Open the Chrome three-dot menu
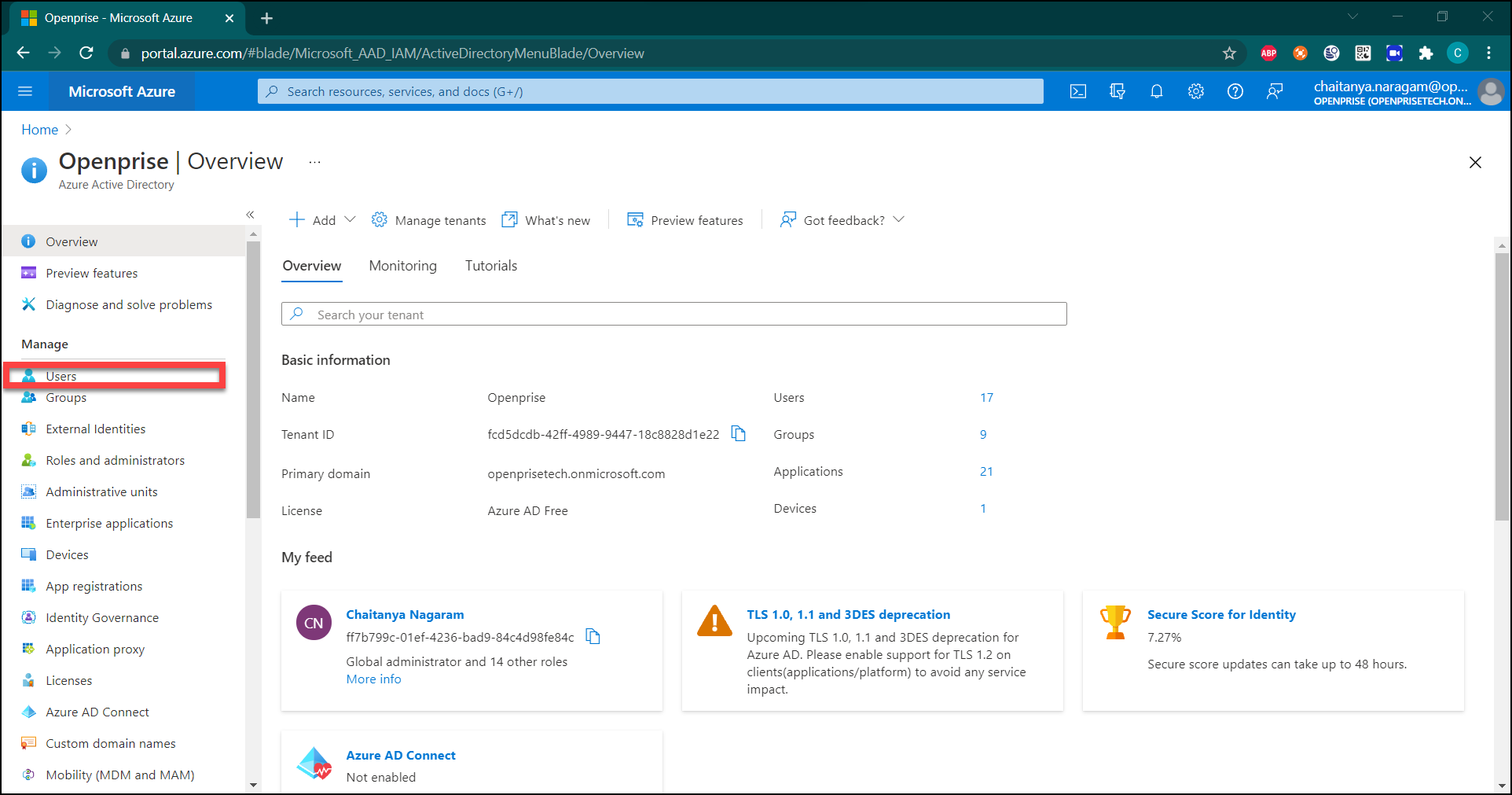 [1488, 53]
